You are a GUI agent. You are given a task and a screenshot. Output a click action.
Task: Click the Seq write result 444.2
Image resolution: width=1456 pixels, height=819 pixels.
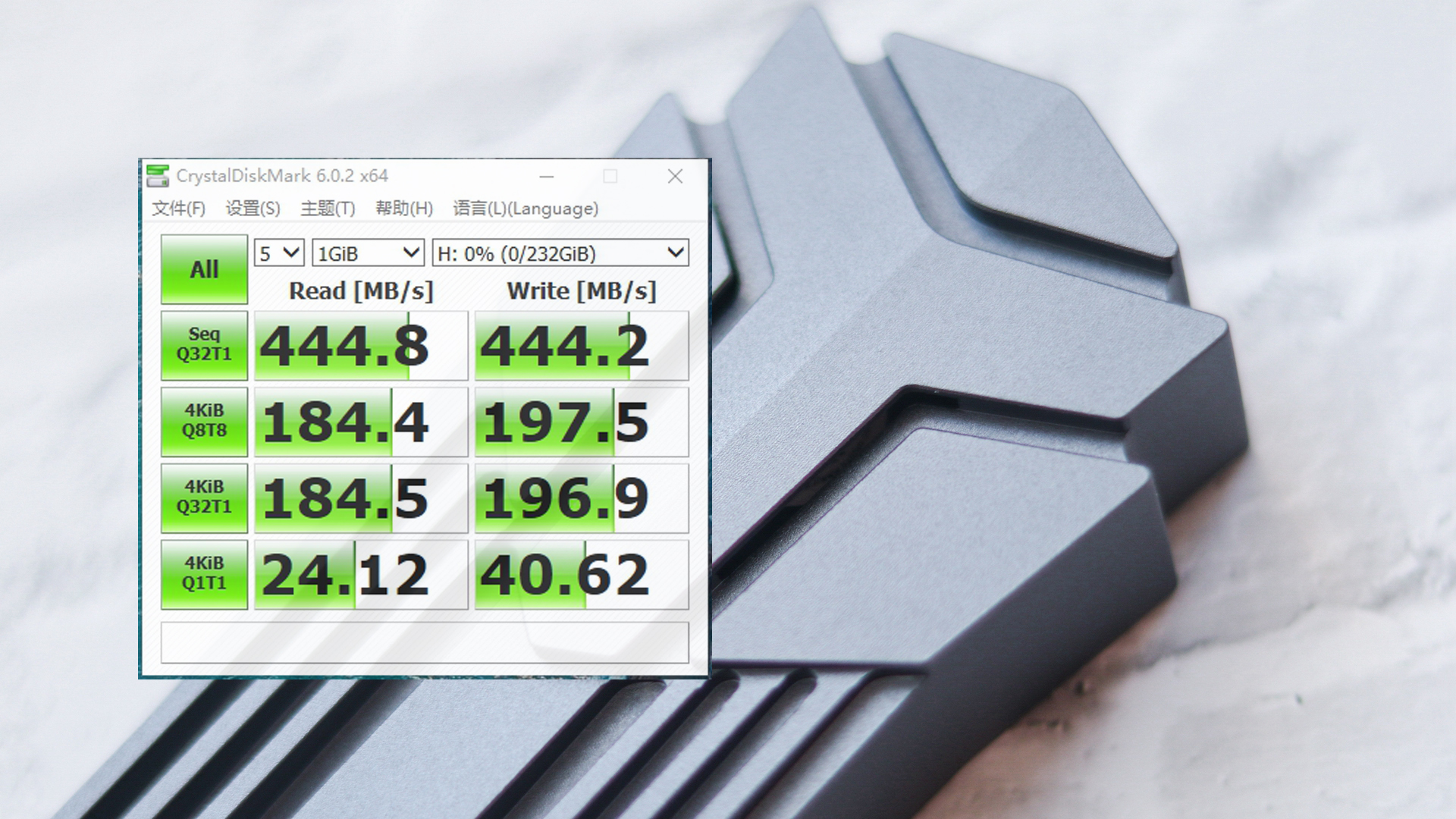[x=581, y=346]
